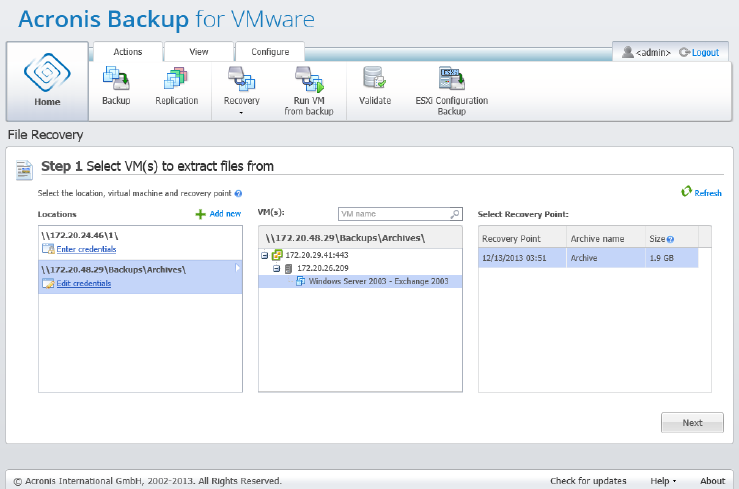Click Edit credentials link
The image size is (739, 489).
[83, 283]
